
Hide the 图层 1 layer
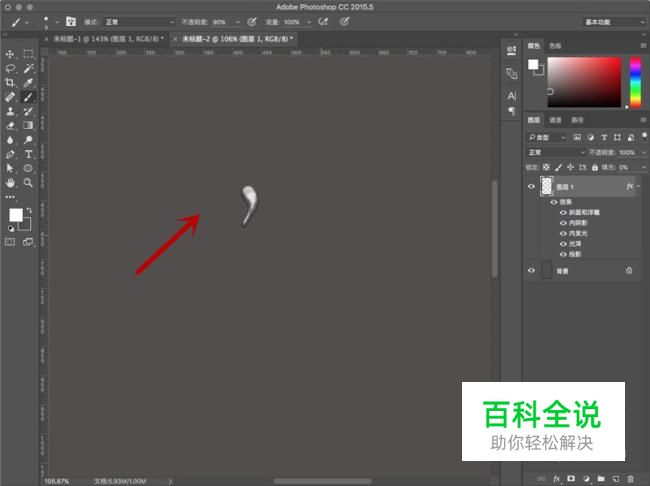531,186
